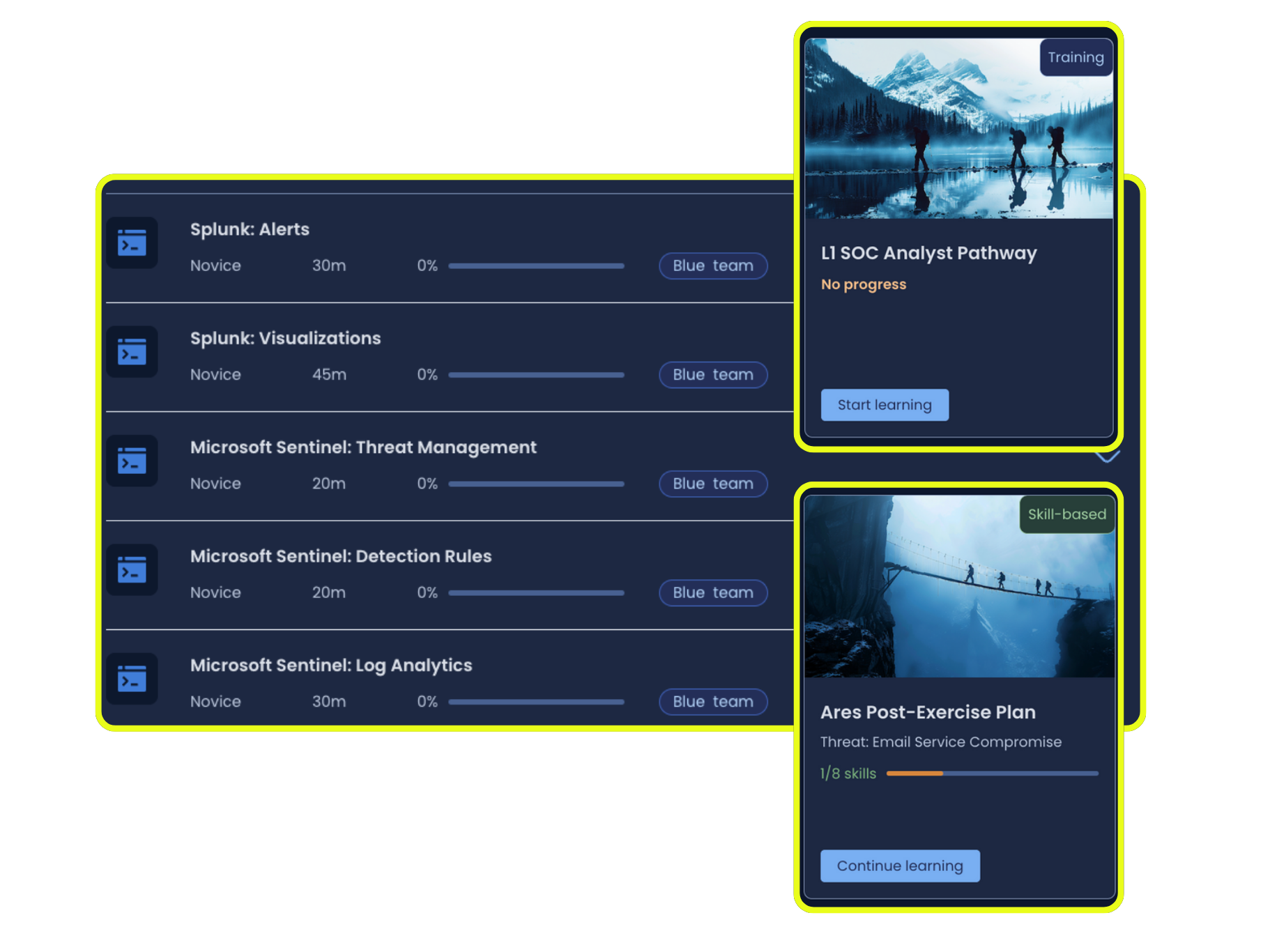Click the Log Analytics lab terminal icon

point(132,679)
